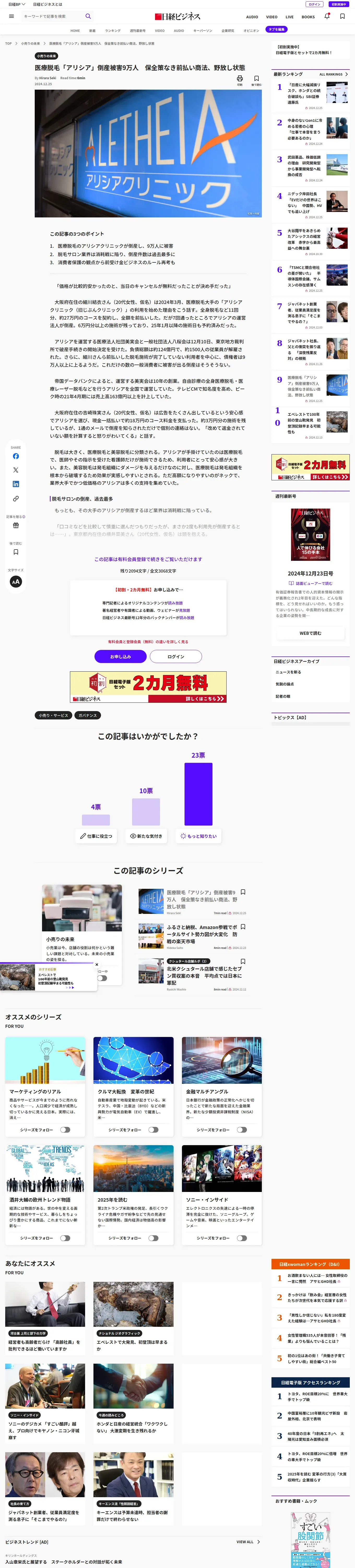Open the 文字サイズ AA button
Viewport: 355px width, 1568px height.
(x=16, y=581)
